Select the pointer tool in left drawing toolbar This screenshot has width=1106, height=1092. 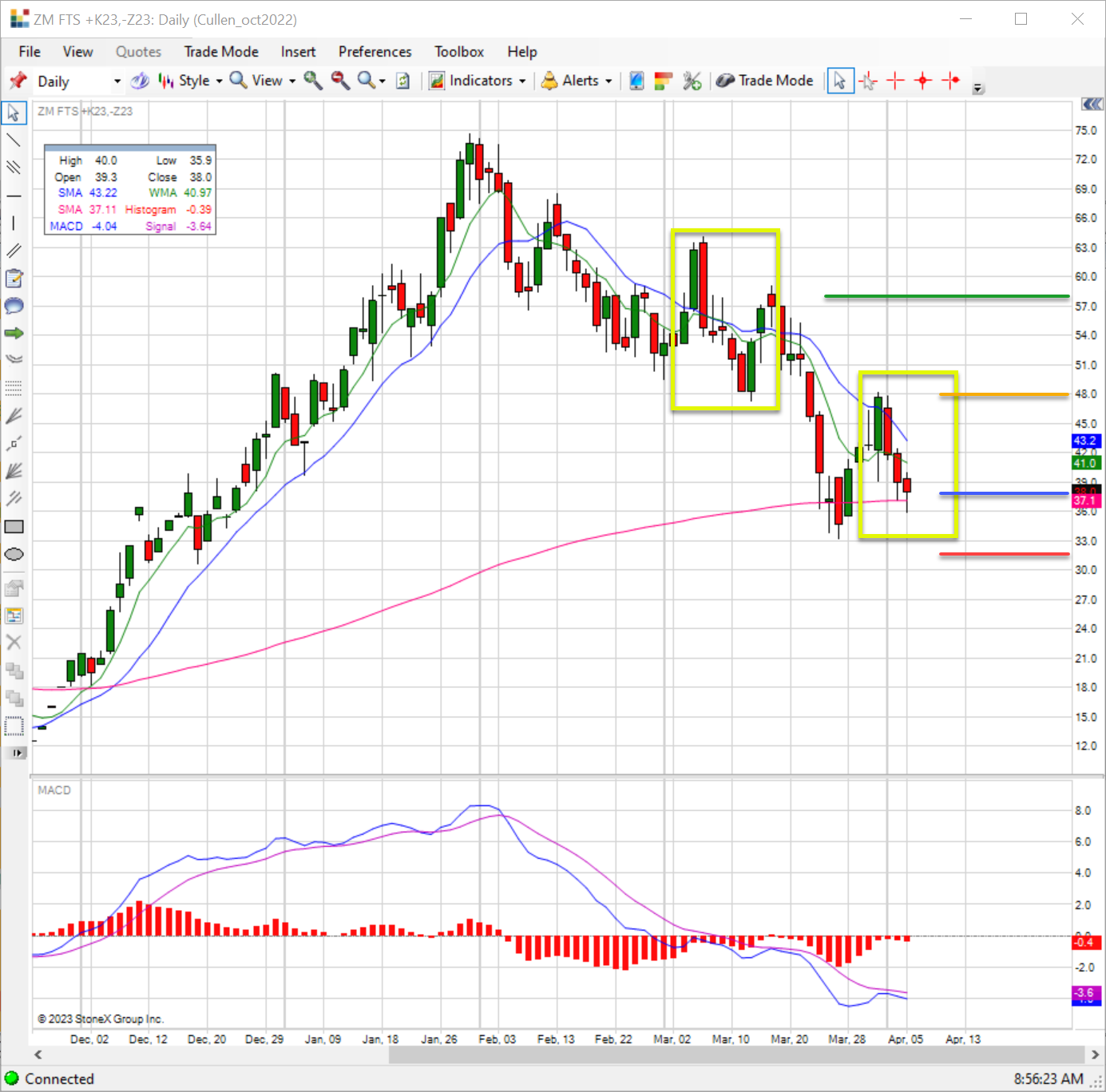point(14,113)
